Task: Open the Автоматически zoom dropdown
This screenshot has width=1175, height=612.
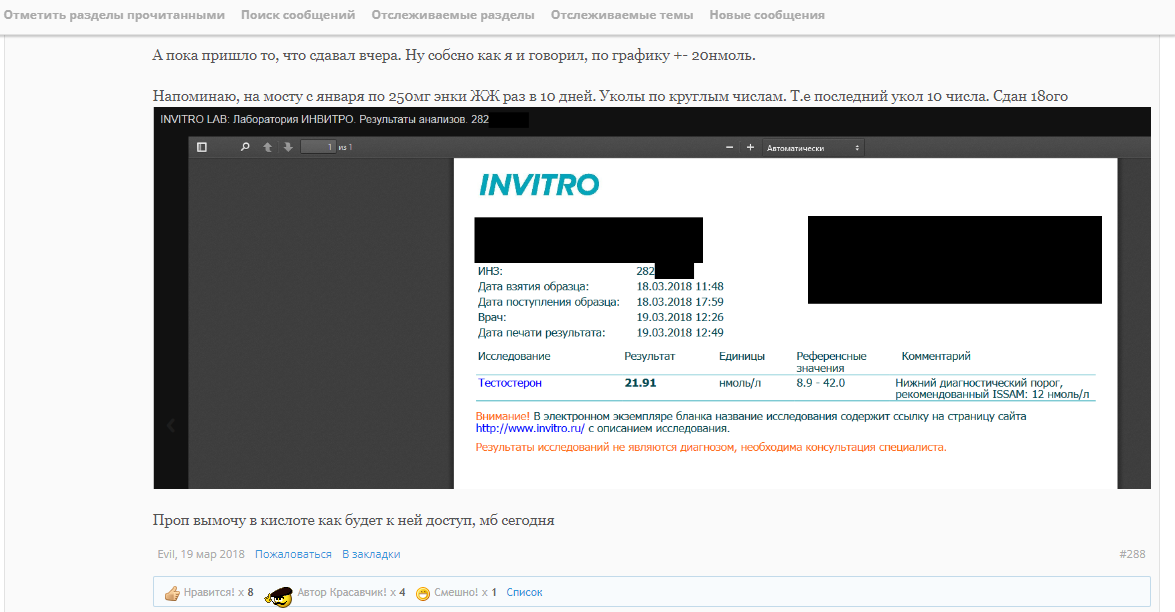Action: 812,147
